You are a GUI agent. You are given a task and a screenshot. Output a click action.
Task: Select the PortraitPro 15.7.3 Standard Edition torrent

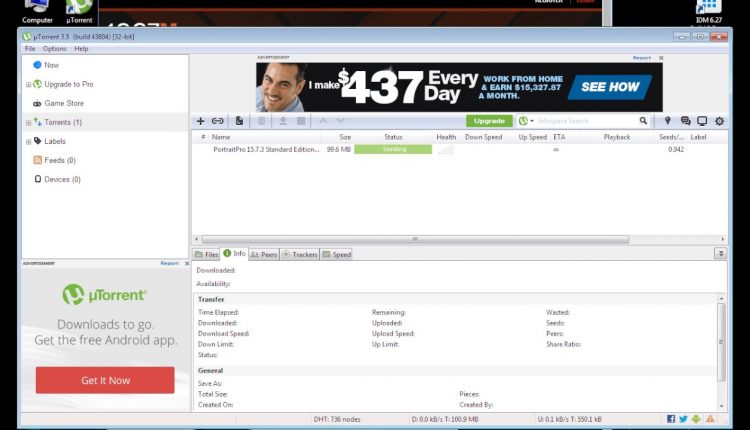click(266, 149)
